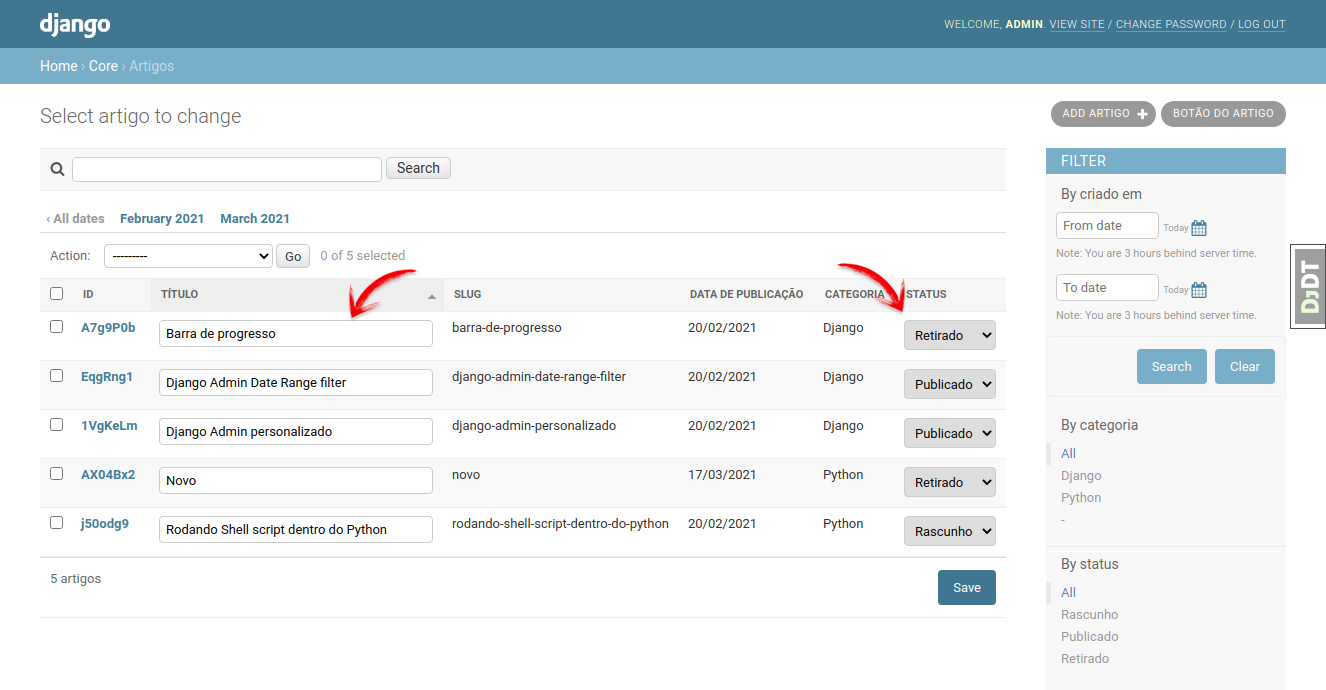This screenshot has height=690, width=1326.
Task: Expand the Rascunho status dropdown
Action: pyautogui.click(x=950, y=531)
